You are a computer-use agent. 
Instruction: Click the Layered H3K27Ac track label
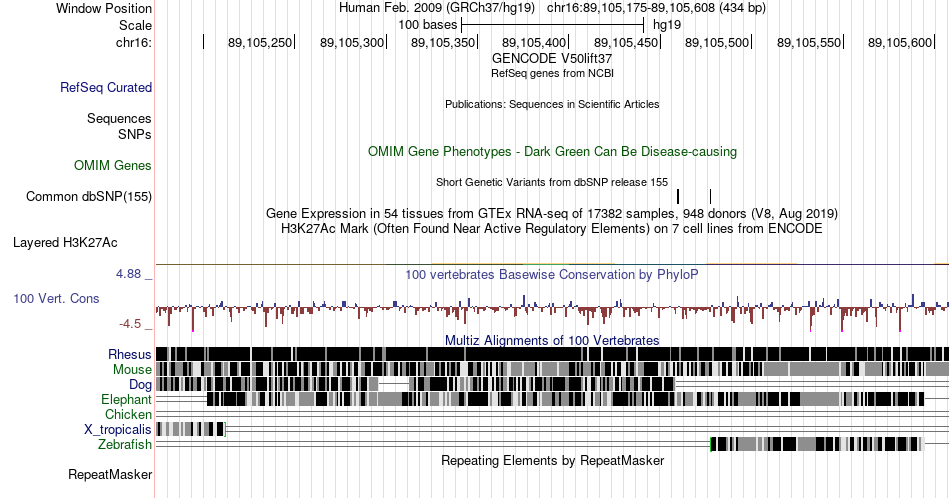point(65,242)
